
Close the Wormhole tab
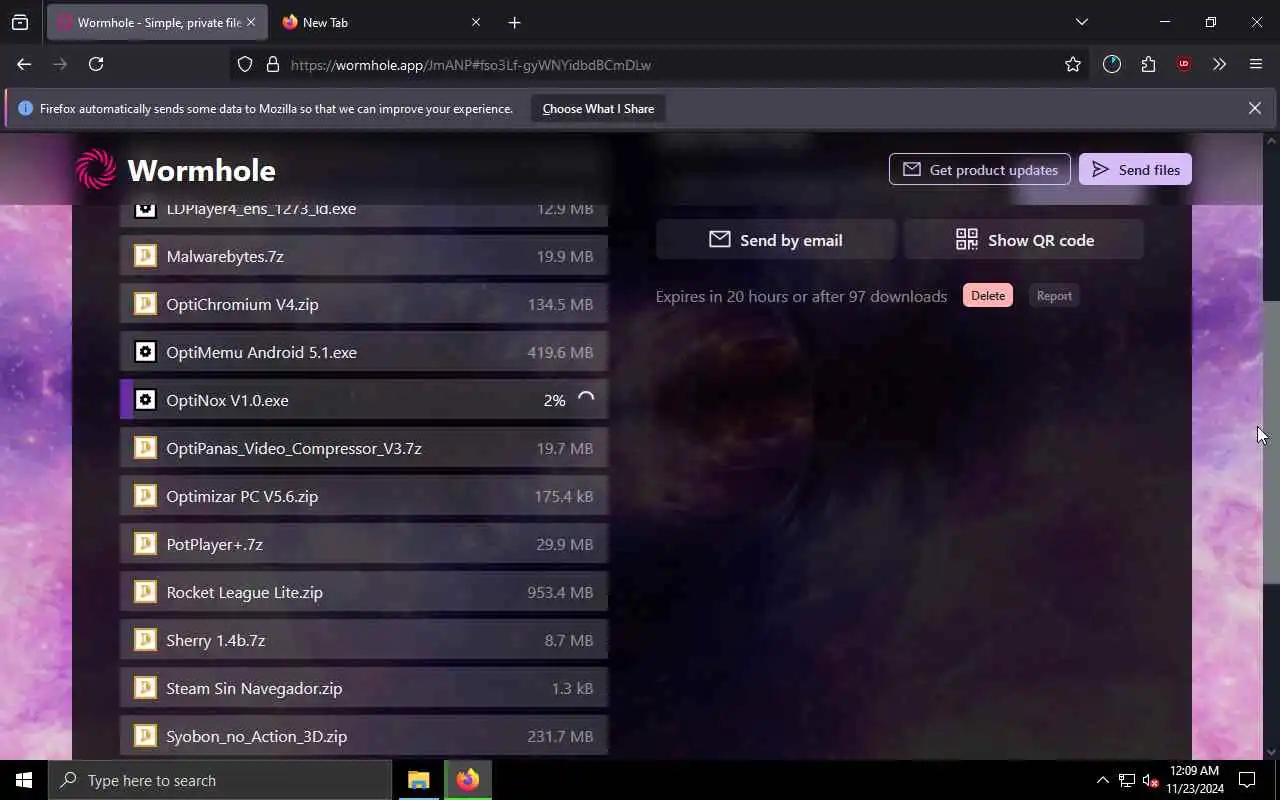click(x=251, y=22)
